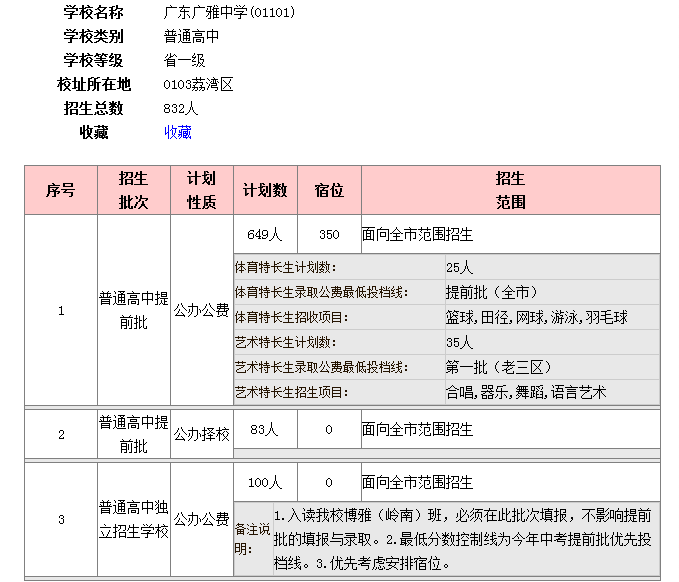This screenshot has height=582, width=679.
Task: Click arts items 合唱,器乐,舞蹈,语言艺术
Action: tap(526, 392)
